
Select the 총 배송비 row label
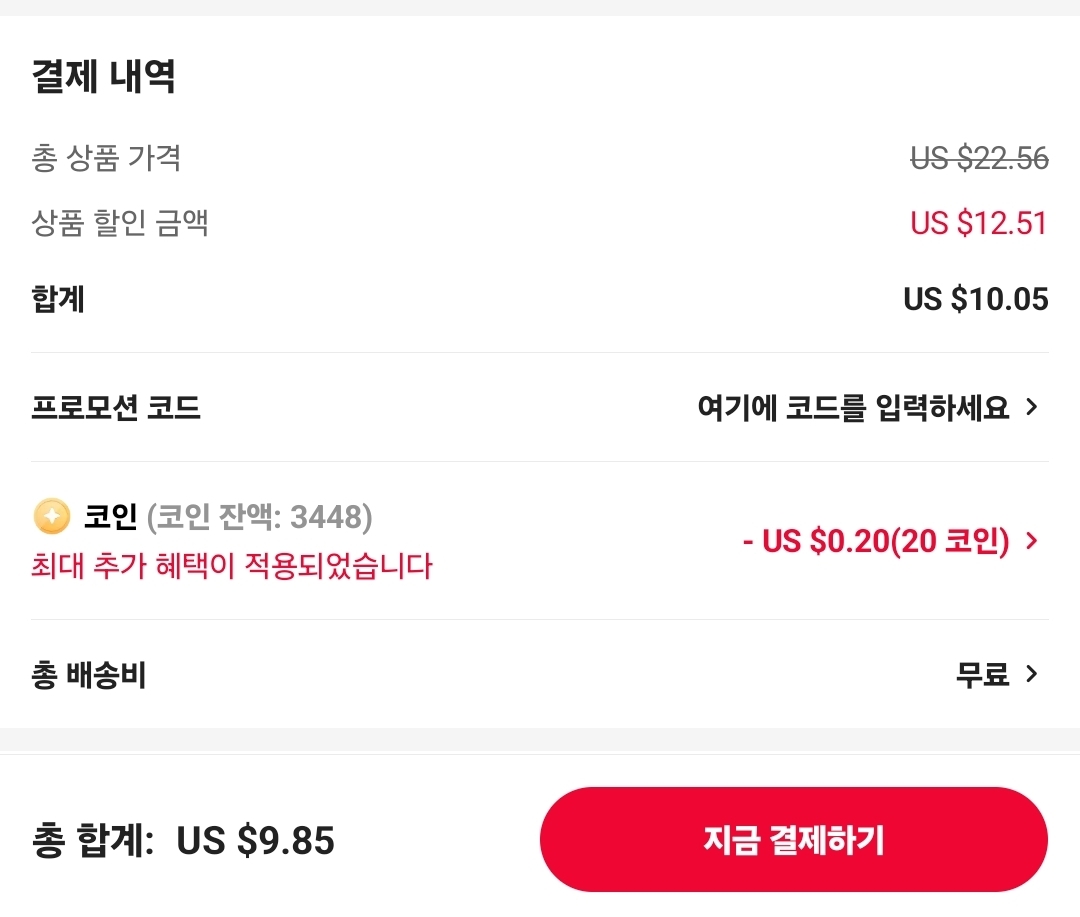click(x=88, y=674)
